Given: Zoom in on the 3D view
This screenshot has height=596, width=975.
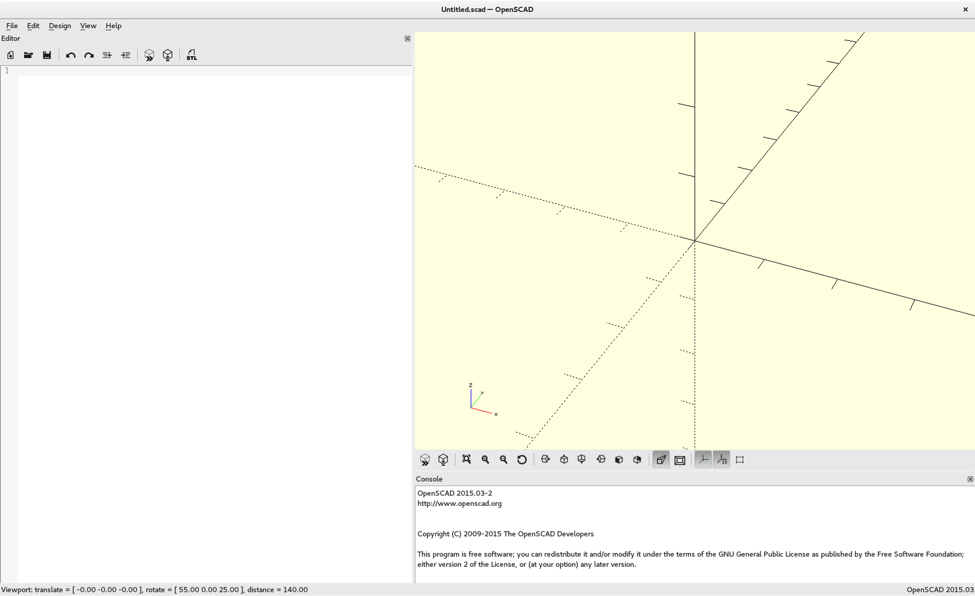Looking at the screenshot, I should coord(485,460).
